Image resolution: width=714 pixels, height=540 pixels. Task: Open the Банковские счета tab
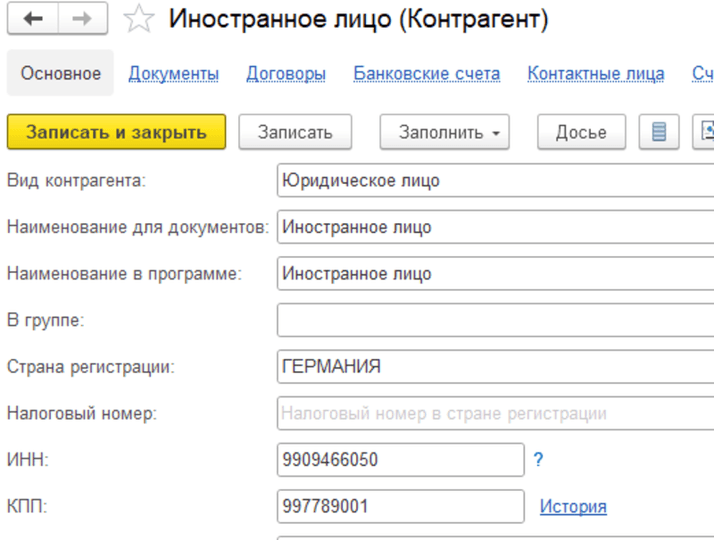[x=427, y=74]
